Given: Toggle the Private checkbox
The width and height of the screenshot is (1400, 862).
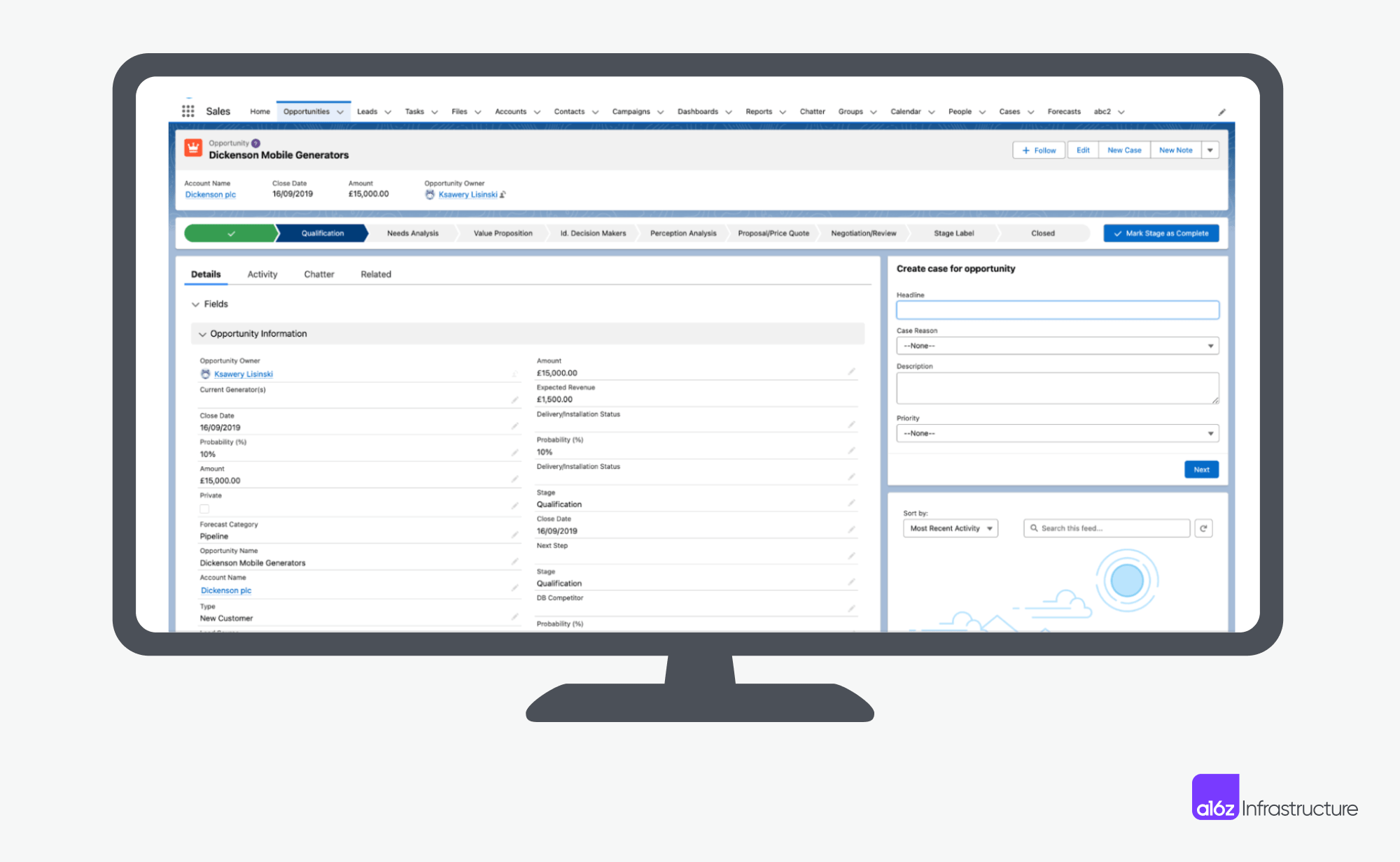Looking at the screenshot, I should pyautogui.click(x=204, y=509).
